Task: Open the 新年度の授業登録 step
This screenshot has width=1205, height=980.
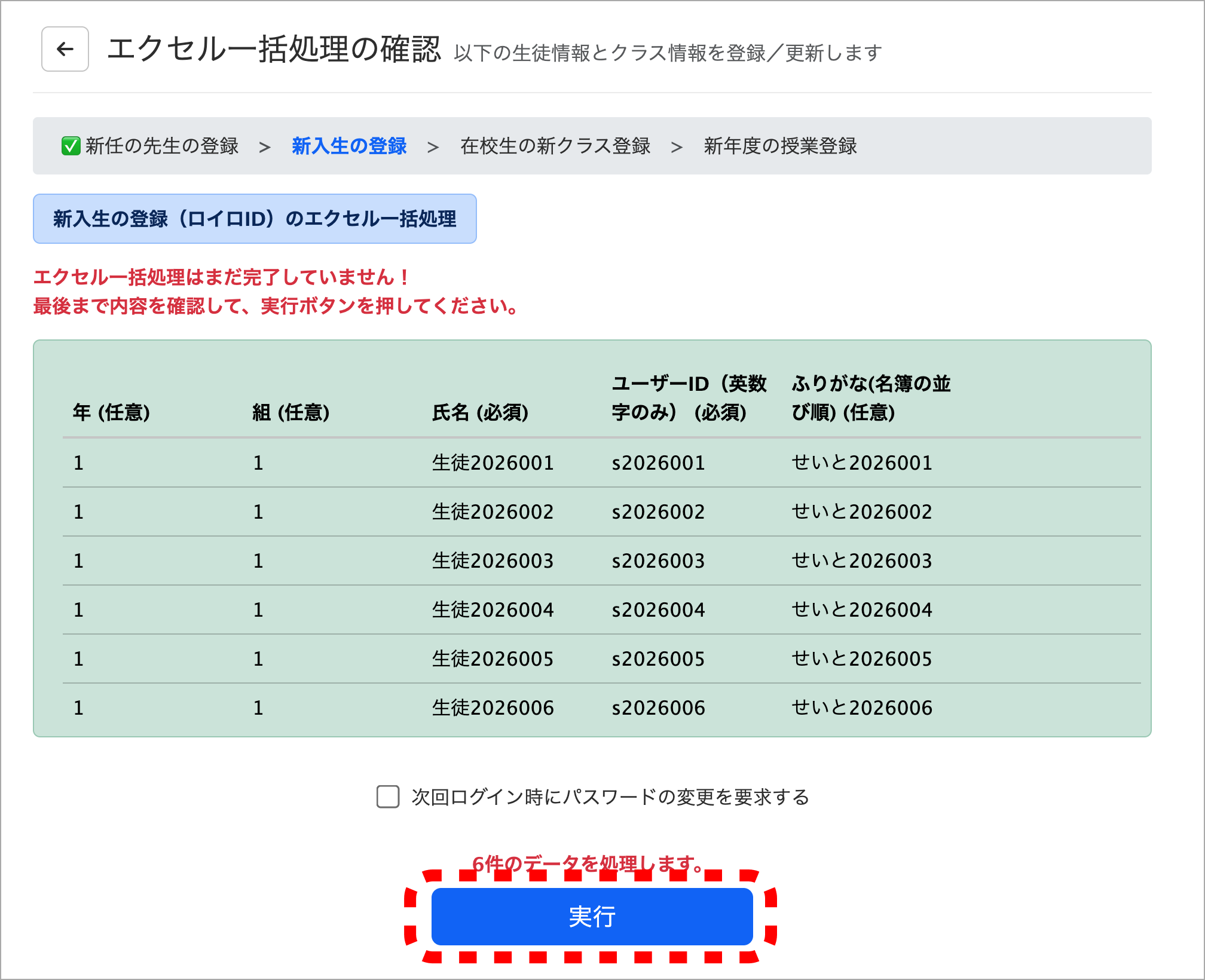Action: (x=780, y=146)
